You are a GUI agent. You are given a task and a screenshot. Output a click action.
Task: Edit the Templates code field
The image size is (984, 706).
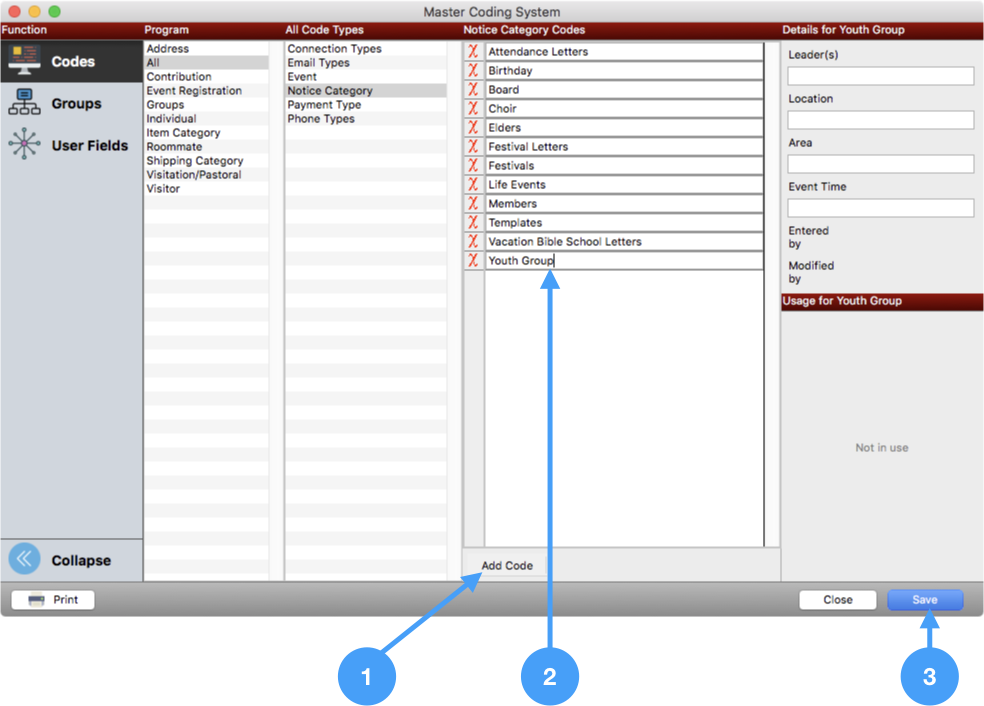[x=624, y=222]
